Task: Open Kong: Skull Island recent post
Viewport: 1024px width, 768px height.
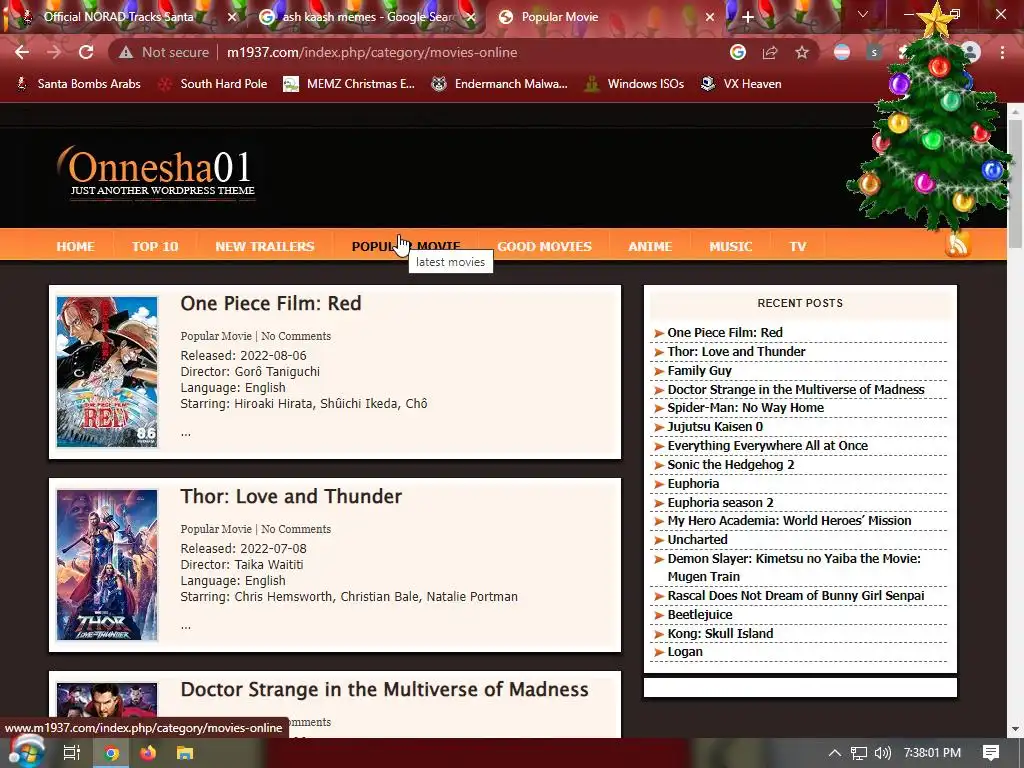Action: tap(720, 633)
